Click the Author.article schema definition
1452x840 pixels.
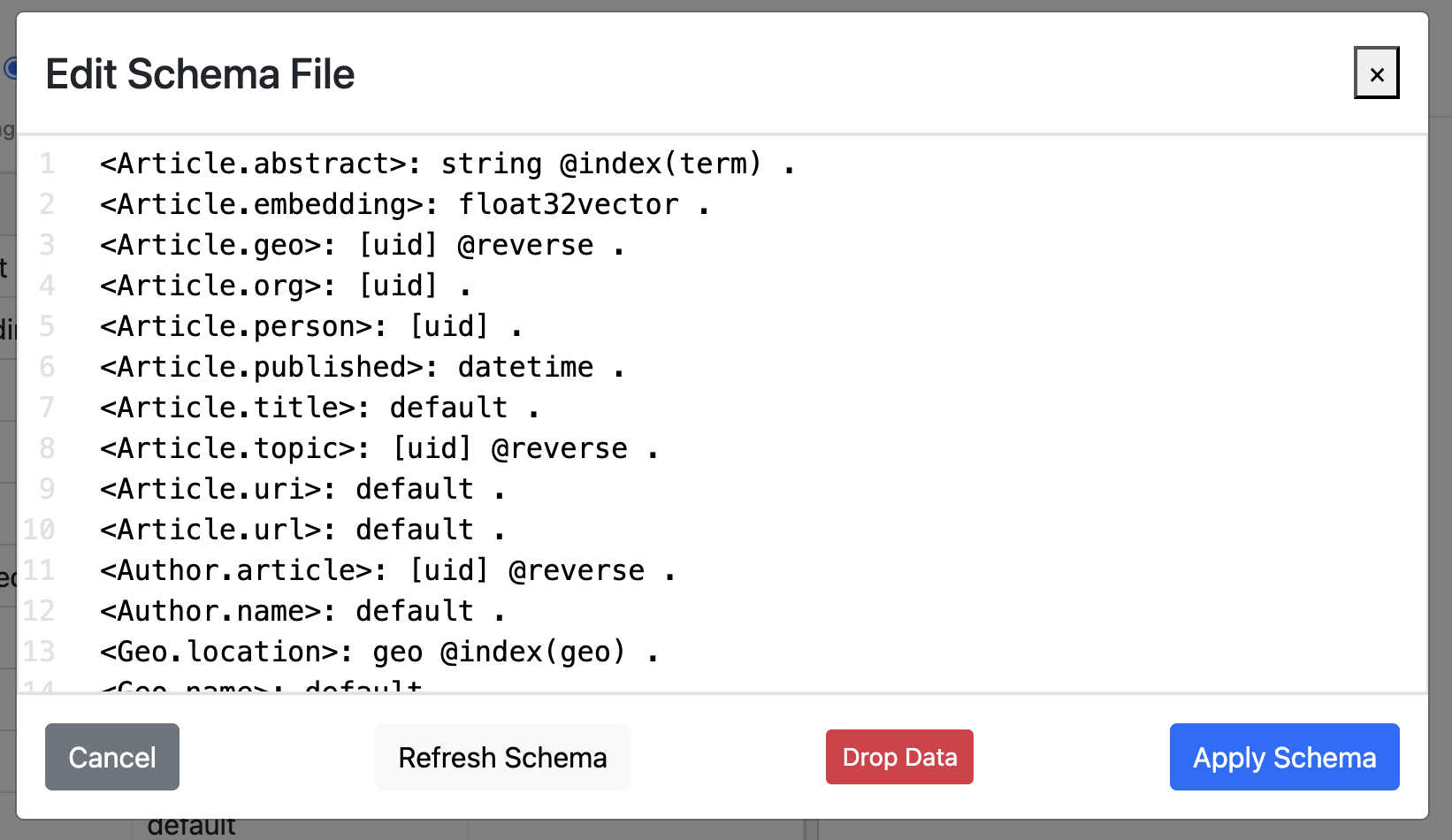(x=385, y=569)
